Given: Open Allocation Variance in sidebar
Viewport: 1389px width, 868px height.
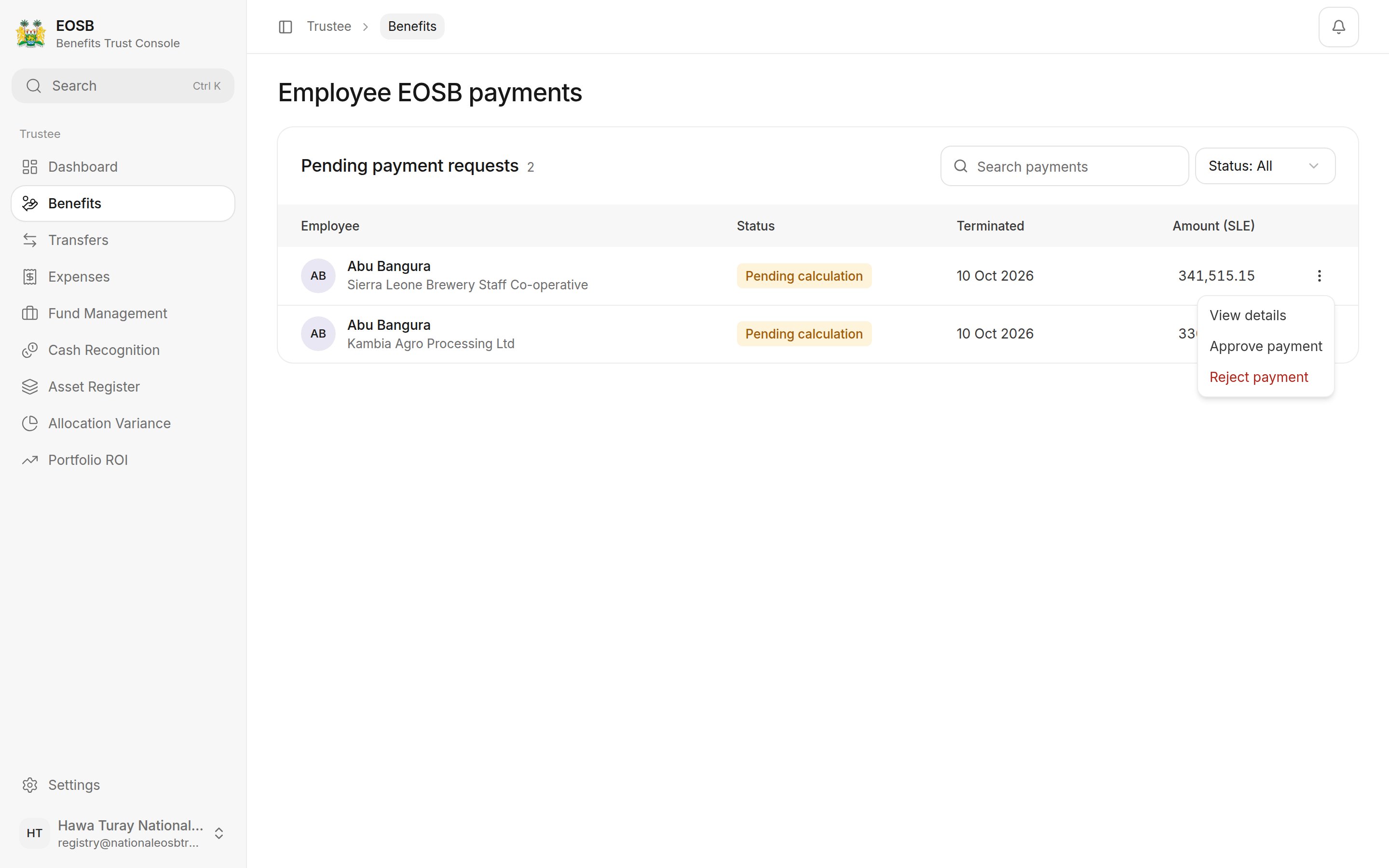Looking at the screenshot, I should point(123,424).
